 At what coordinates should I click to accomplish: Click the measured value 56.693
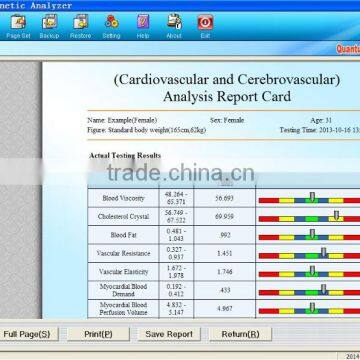225,198
